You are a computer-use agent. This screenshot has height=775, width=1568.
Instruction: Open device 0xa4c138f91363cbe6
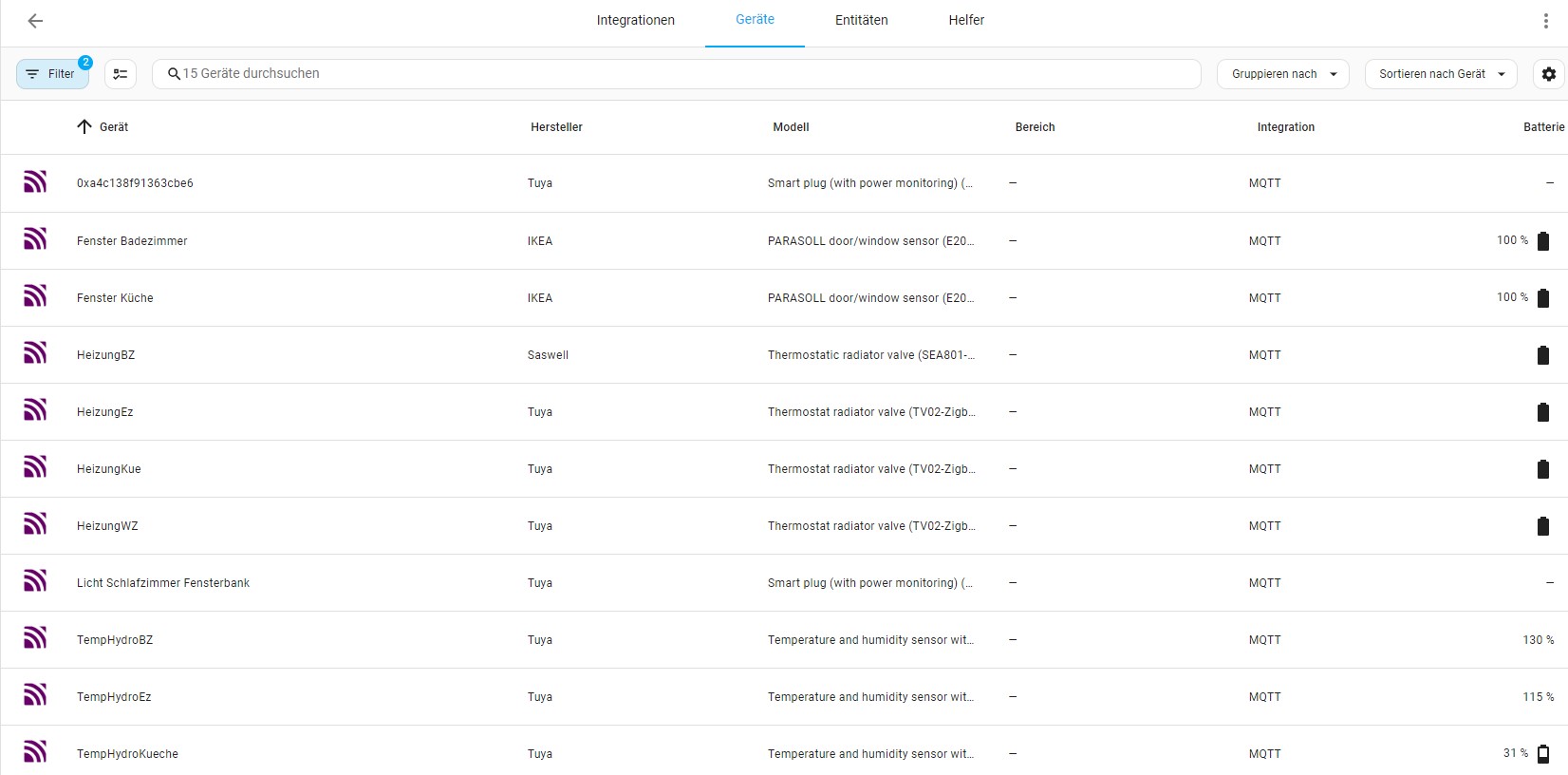pyautogui.click(x=135, y=183)
